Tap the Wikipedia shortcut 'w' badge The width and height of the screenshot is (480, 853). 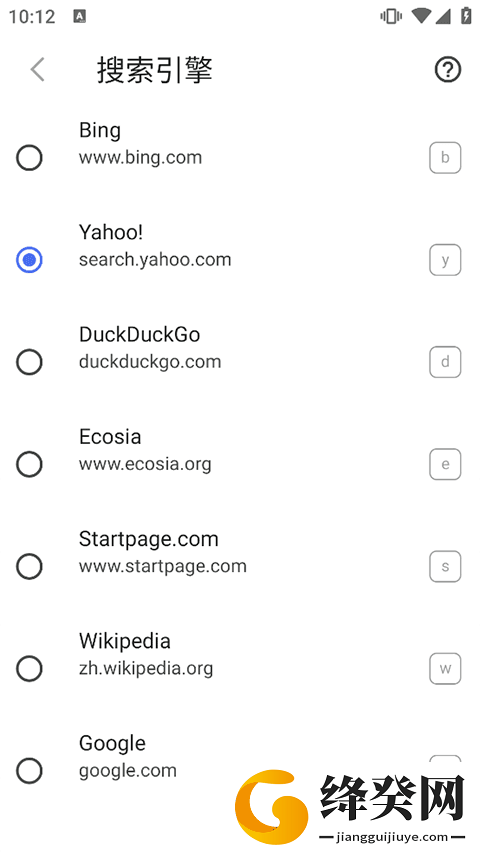click(x=445, y=669)
